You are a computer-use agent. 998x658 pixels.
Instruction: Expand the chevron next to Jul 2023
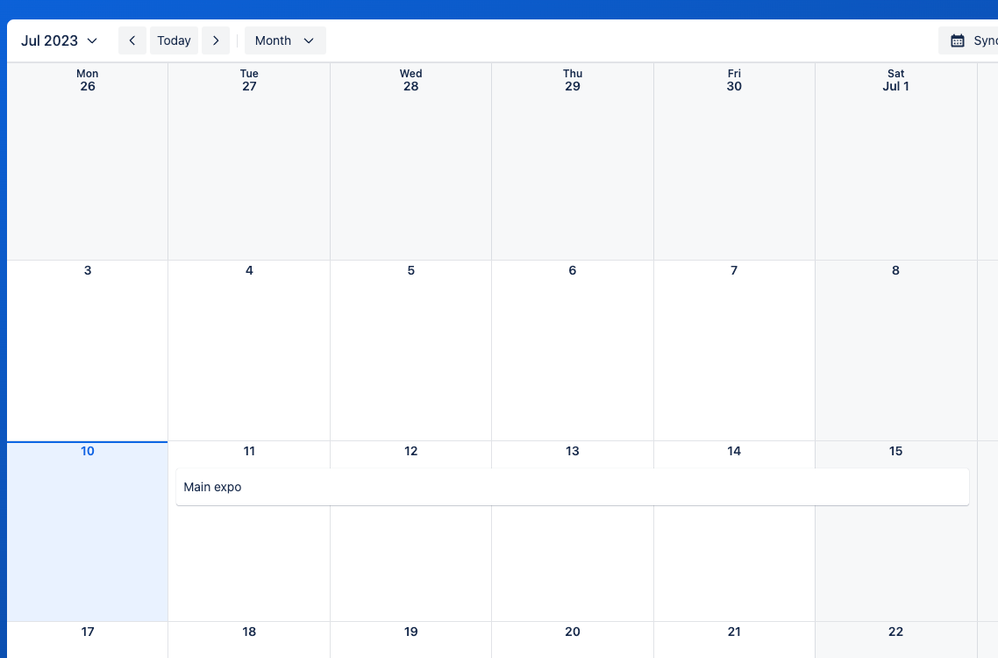tap(92, 41)
